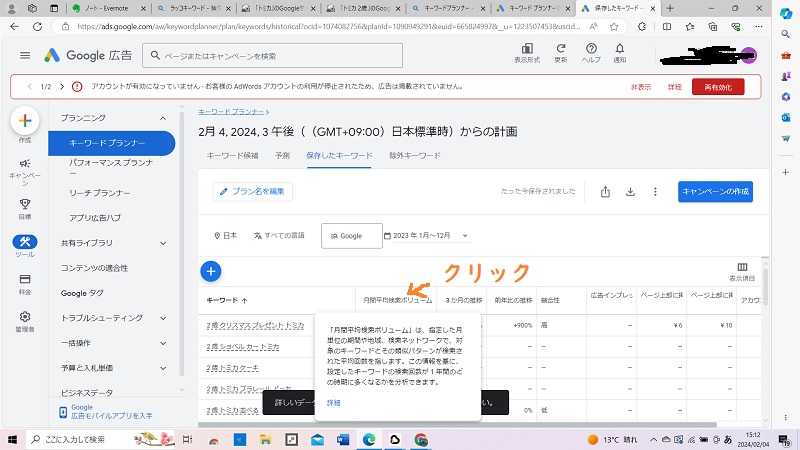The image size is (800, 450).
Task: Open 表示項目 columns icon
Action: pos(742,272)
